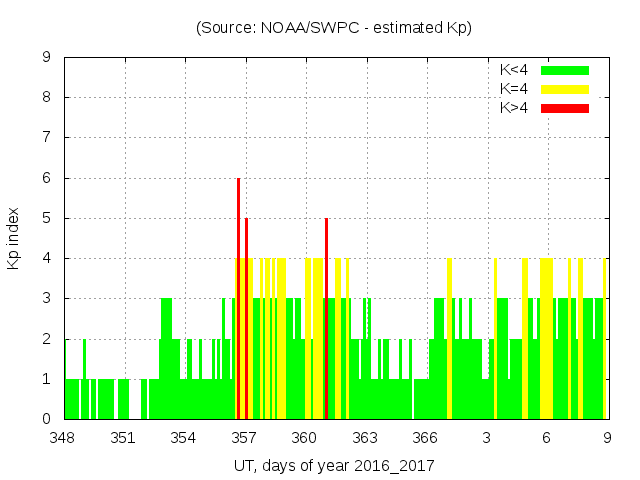Click the 'UT, days of year 2016_2017' label
Screen dimensions: 640x480
point(334,465)
